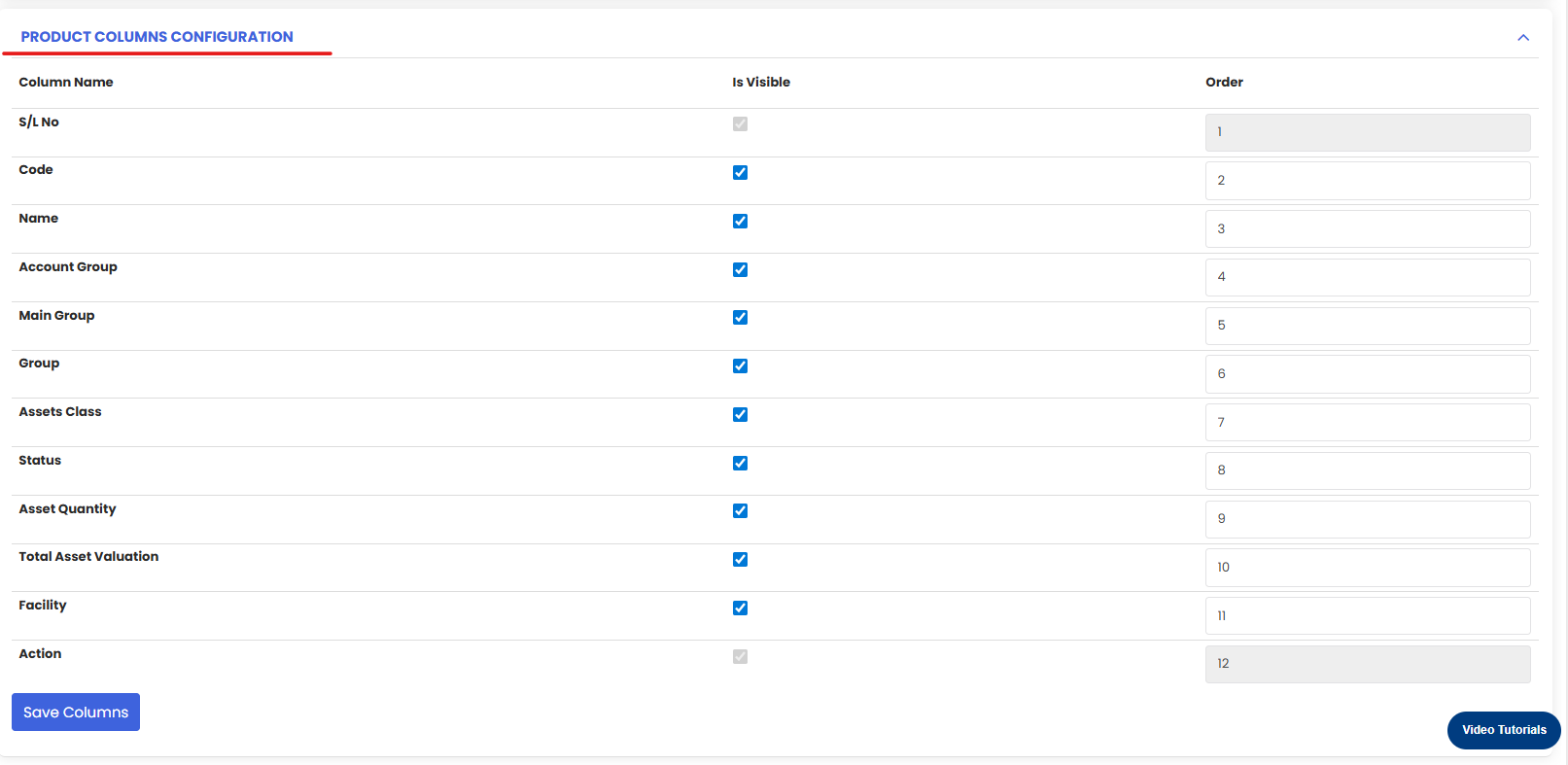Select the Code row label
The image size is (1568, 765).
36,170
